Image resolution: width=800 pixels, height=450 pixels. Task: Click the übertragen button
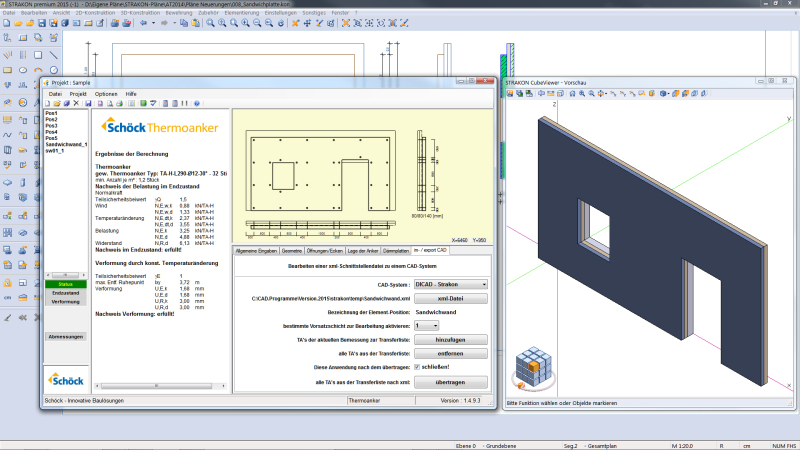[x=451, y=382]
